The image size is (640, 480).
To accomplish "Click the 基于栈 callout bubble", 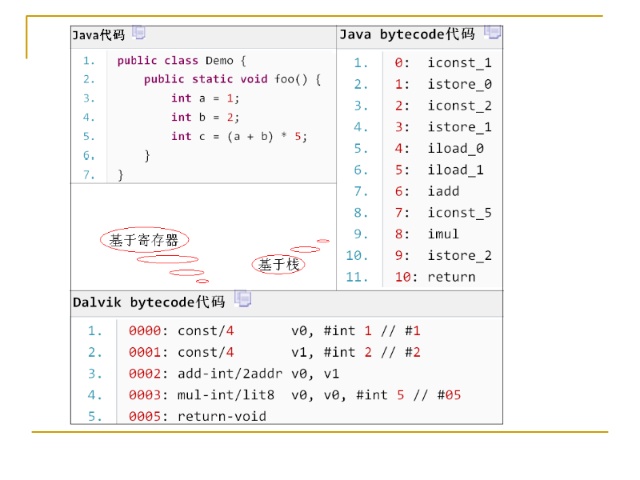I will tap(279, 265).
